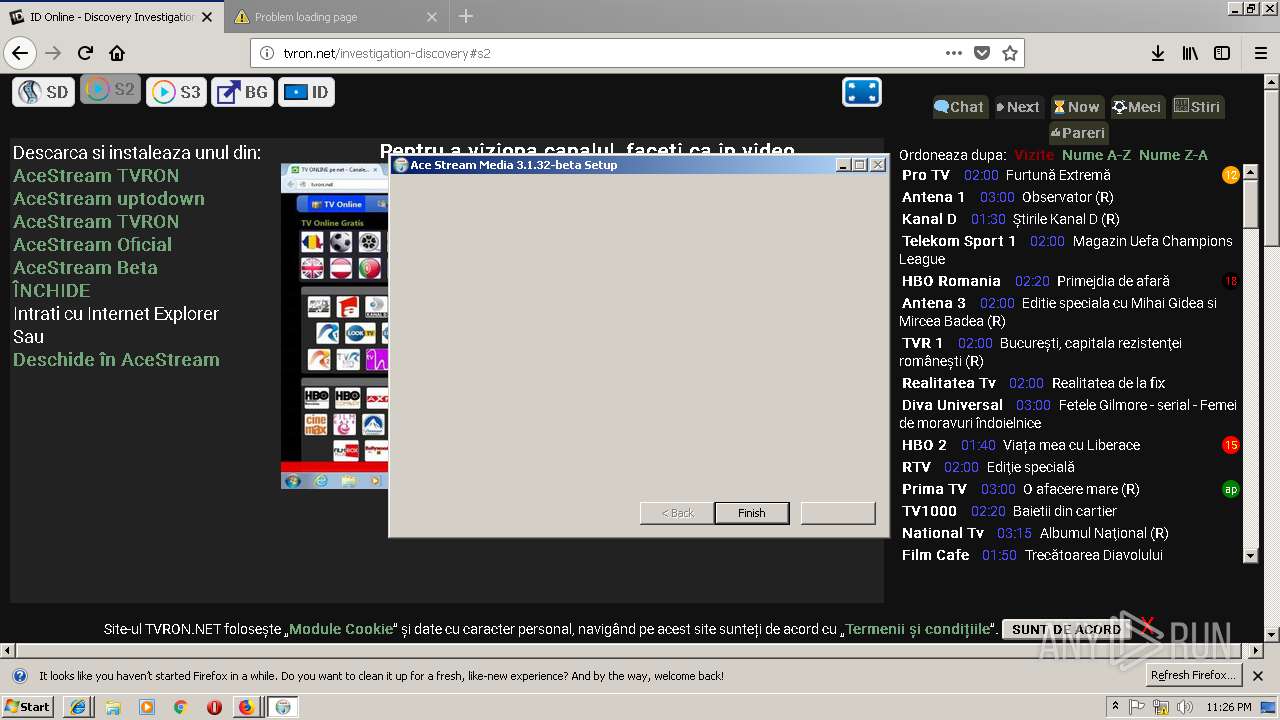Open TVR 1 channel

coord(922,343)
